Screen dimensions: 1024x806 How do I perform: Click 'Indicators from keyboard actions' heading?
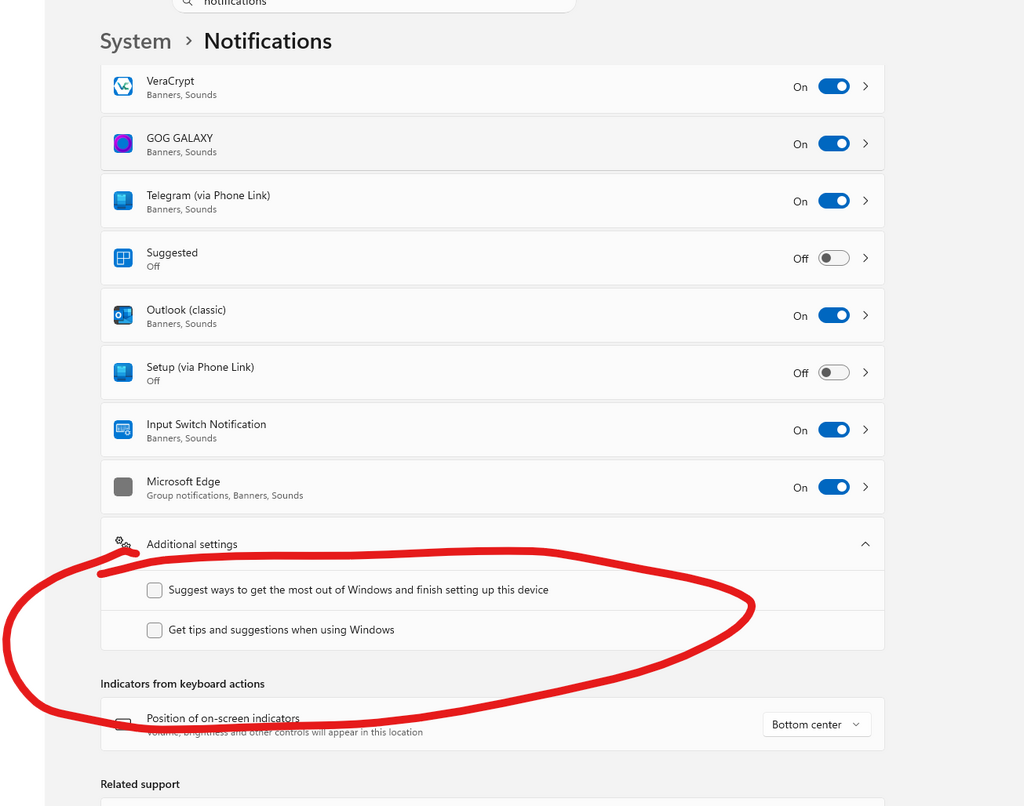click(182, 684)
